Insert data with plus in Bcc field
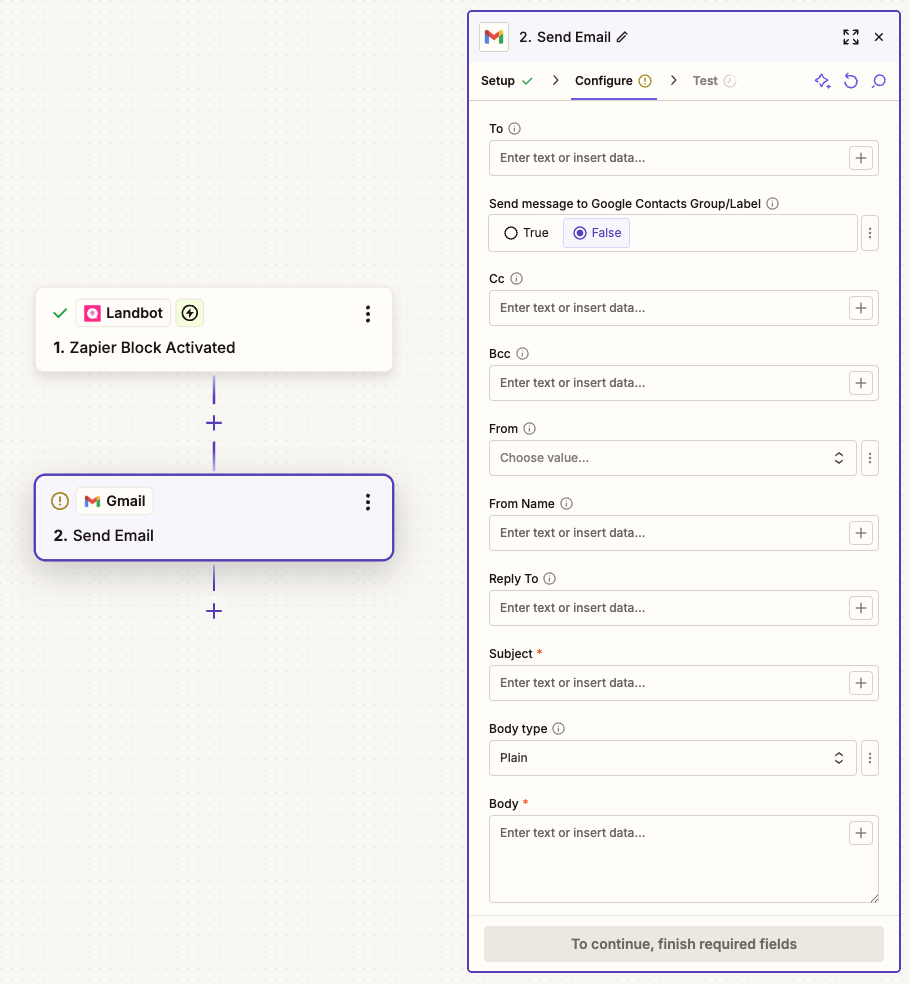Image resolution: width=909 pixels, height=984 pixels. [861, 383]
